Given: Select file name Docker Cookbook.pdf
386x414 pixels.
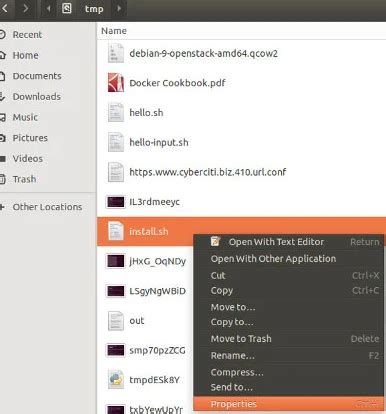Looking at the screenshot, I should 177,83.
